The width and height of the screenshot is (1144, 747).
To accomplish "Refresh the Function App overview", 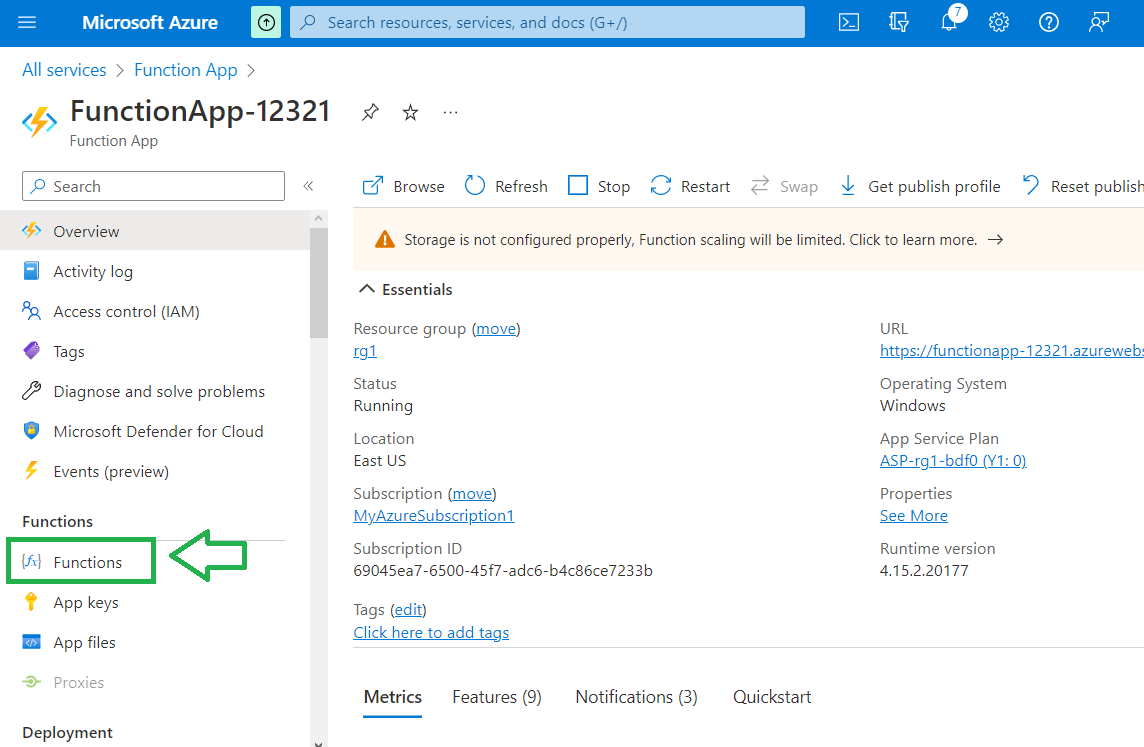I will click(506, 186).
